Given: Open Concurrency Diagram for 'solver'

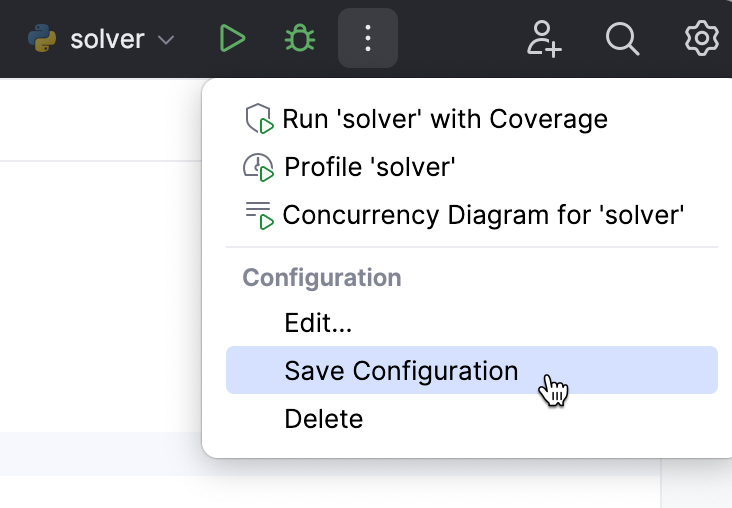Looking at the screenshot, I should tap(483, 215).
